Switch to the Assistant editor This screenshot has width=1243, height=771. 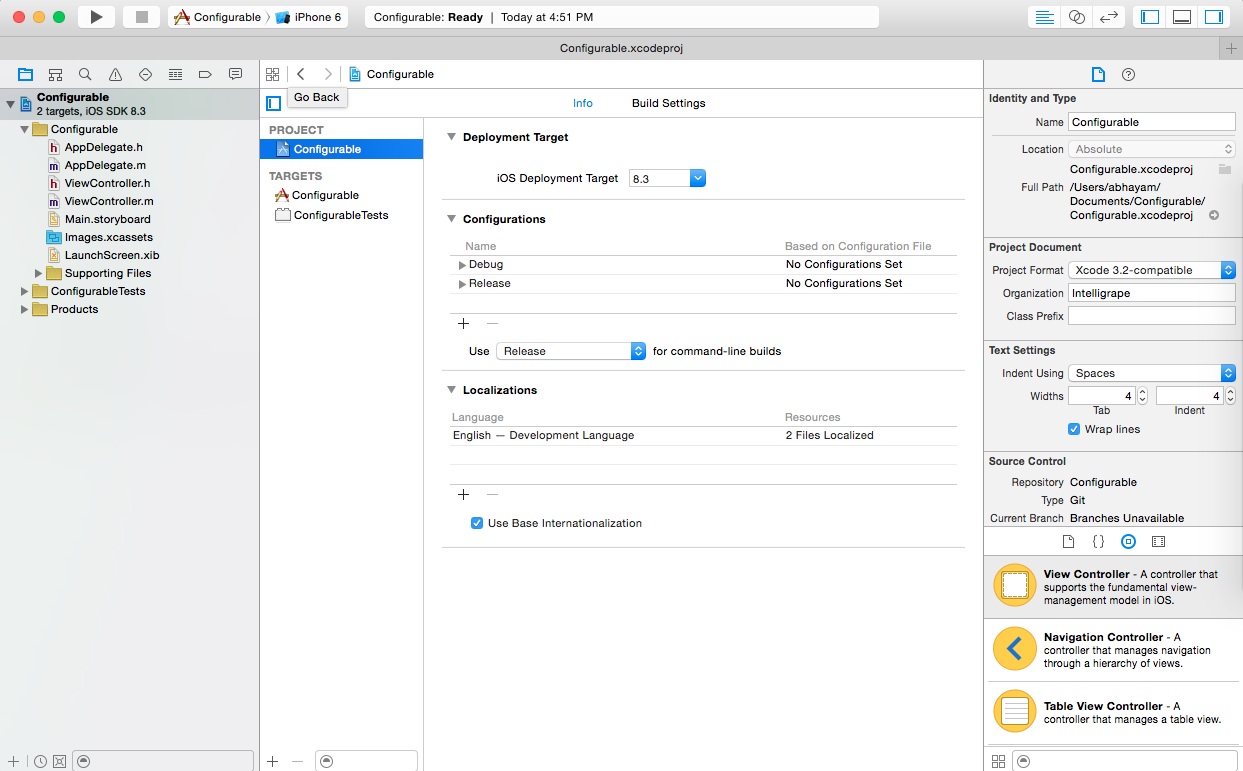click(x=1076, y=17)
